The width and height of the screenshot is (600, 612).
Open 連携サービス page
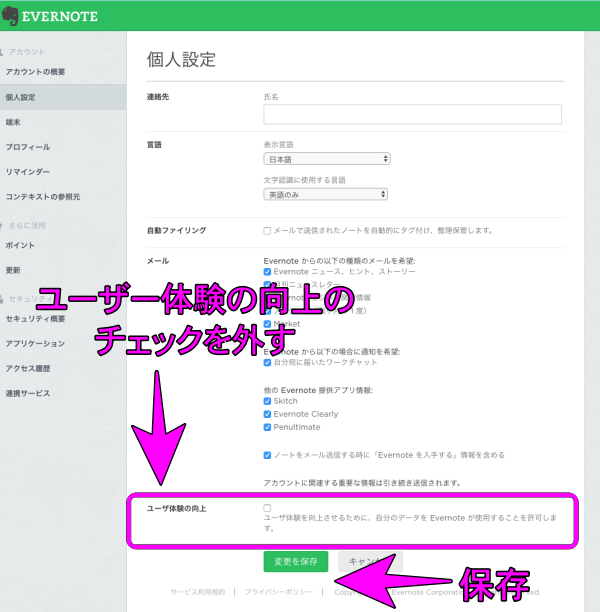click(28, 393)
